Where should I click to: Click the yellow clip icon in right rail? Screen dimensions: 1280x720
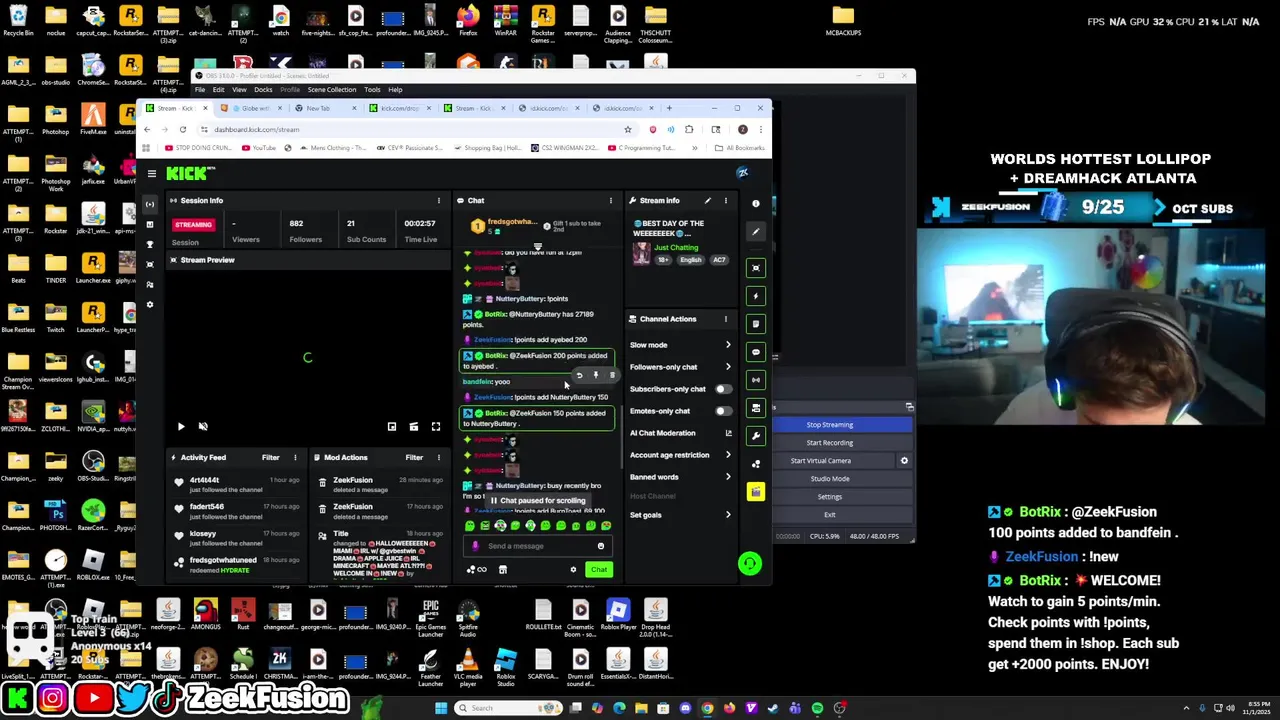point(756,491)
